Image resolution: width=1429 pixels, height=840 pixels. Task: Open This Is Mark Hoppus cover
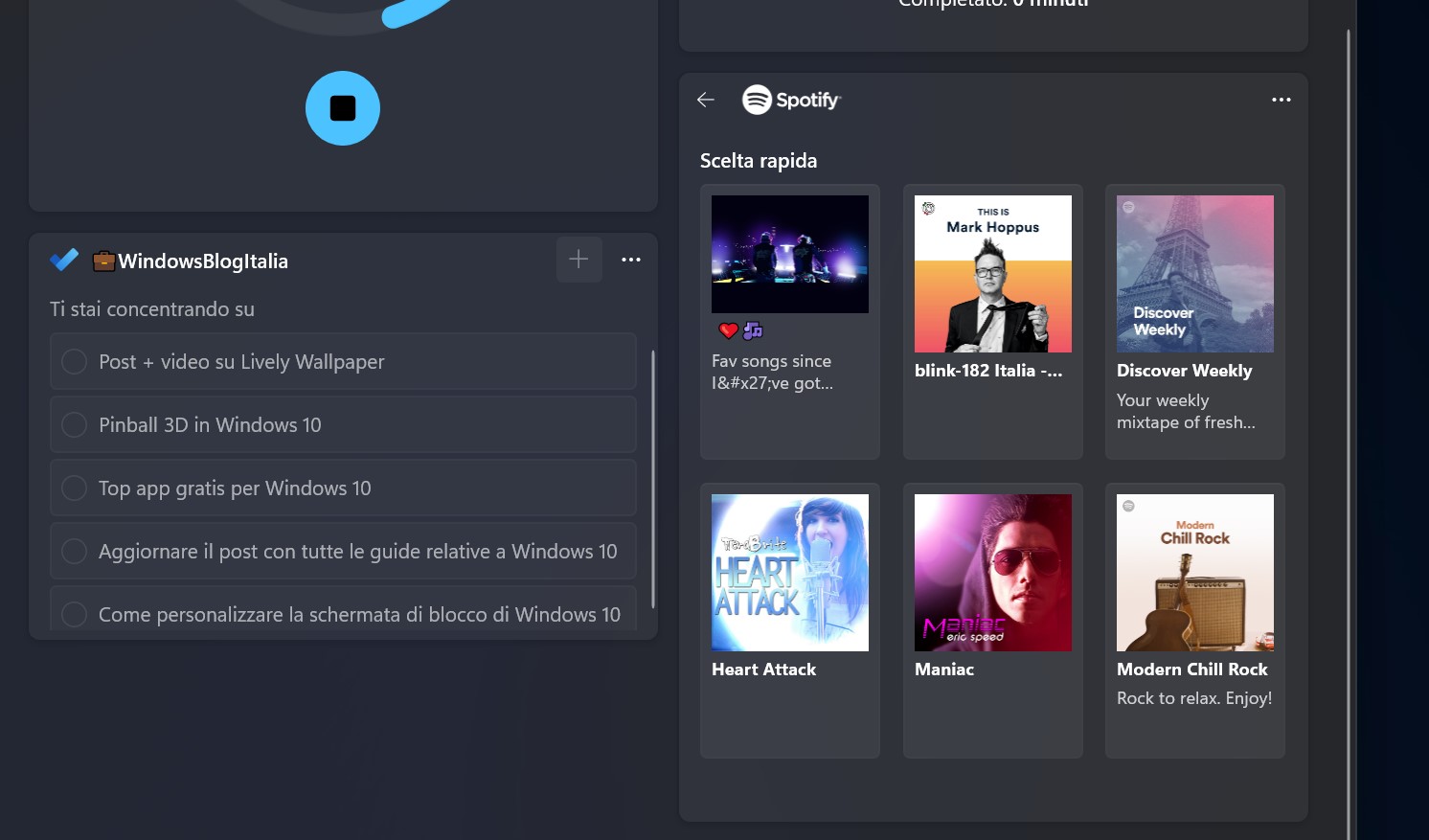(993, 274)
